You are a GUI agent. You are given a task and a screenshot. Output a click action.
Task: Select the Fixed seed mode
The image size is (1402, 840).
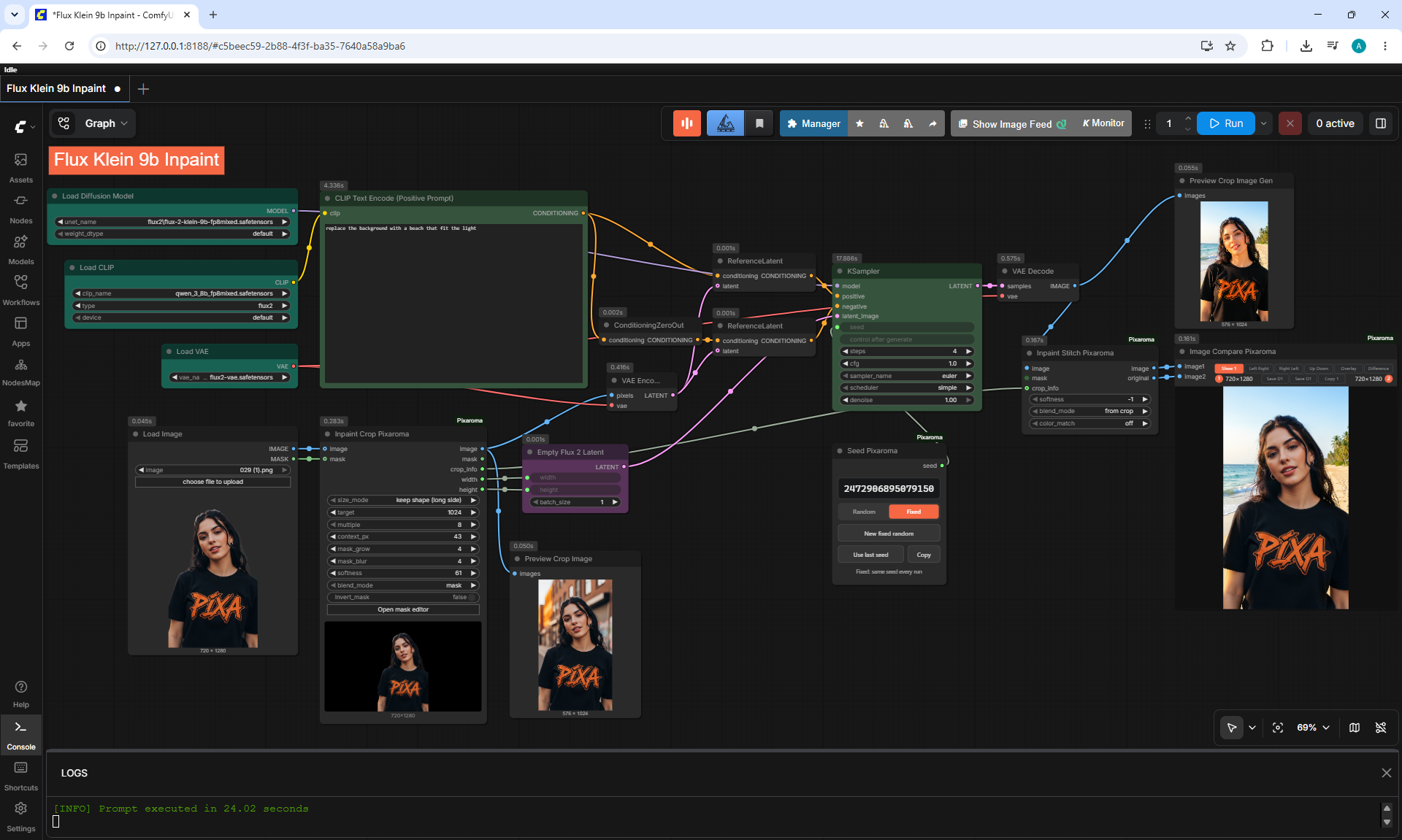pos(913,512)
